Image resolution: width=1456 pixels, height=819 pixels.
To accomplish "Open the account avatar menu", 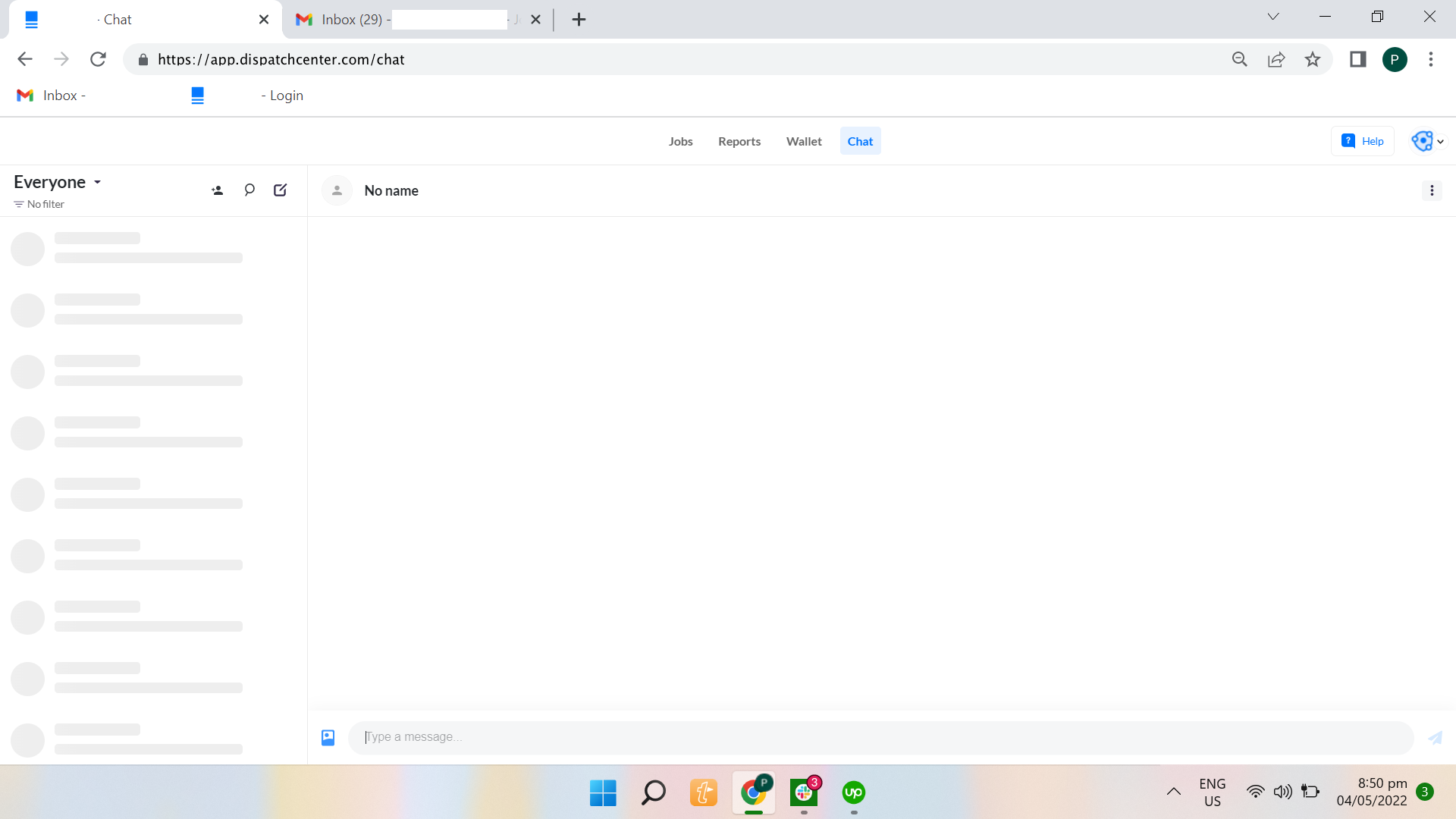I will point(1428,141).
